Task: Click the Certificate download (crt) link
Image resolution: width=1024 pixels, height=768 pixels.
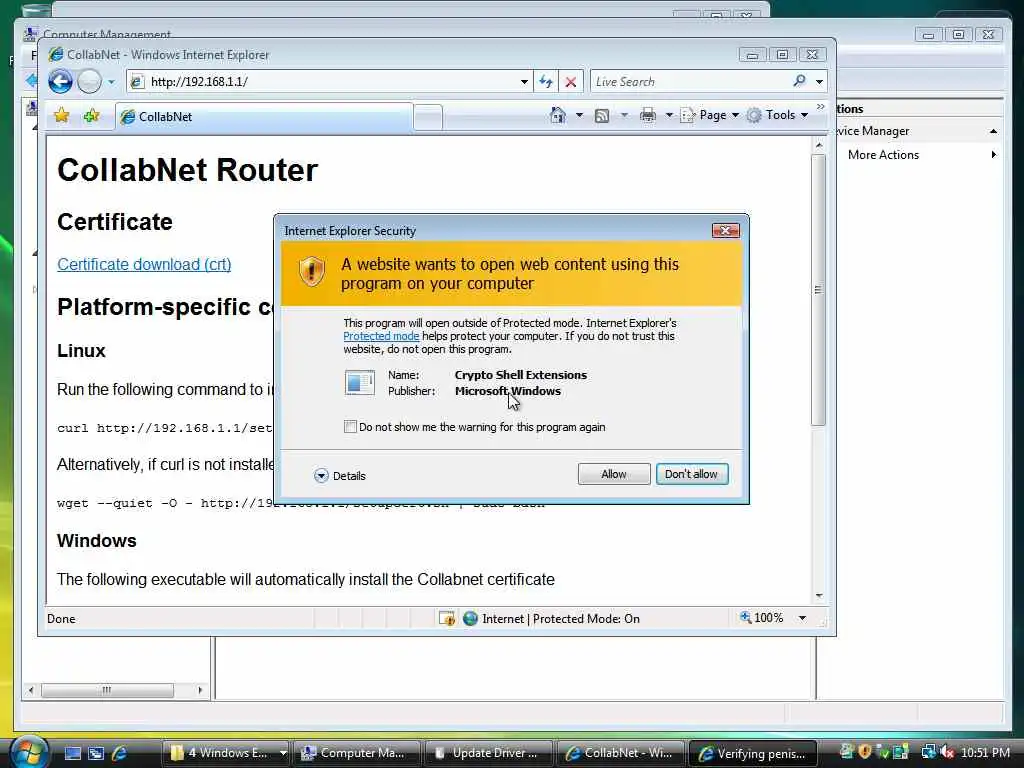Action: click(x=144, y=264)
